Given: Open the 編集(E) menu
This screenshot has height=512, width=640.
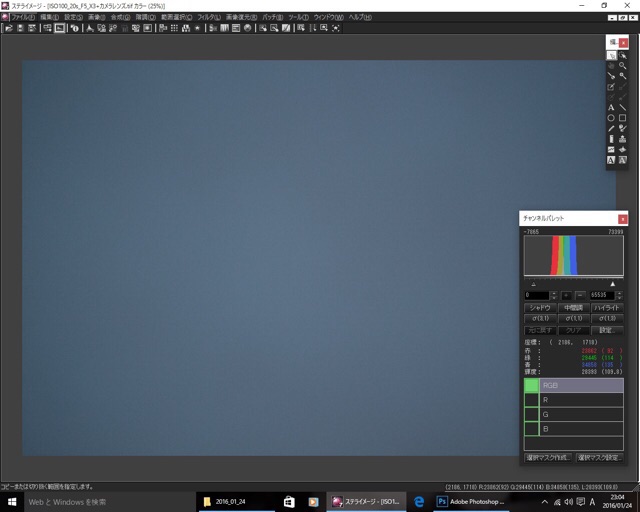Looking at the screenshot, I should pyautogui.click(x=49, y=17).
